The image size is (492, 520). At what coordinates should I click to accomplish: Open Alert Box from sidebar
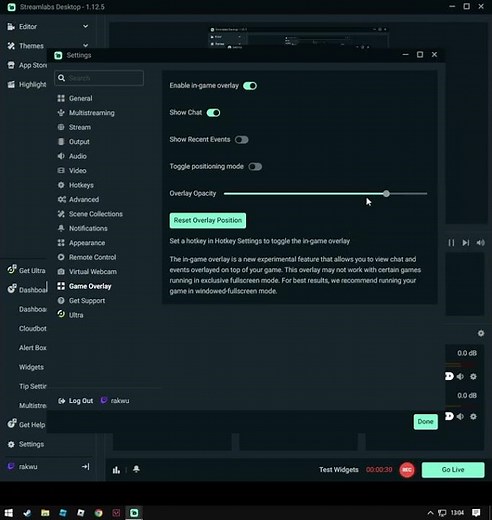pyautogui.click(x=33, y=348)
